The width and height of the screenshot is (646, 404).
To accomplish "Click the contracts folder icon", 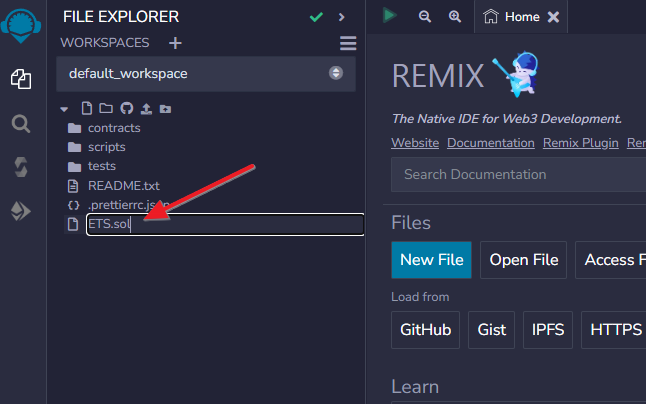I will pos(74,128).
